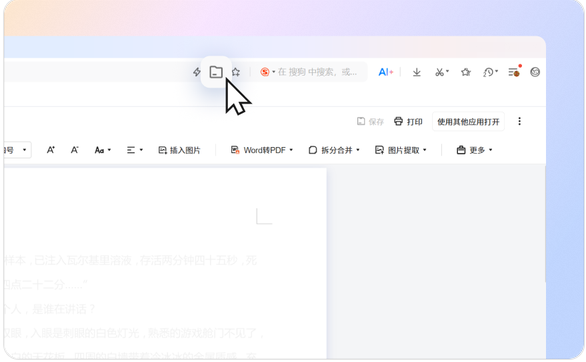Open the downloads icon

pos(417,72)
